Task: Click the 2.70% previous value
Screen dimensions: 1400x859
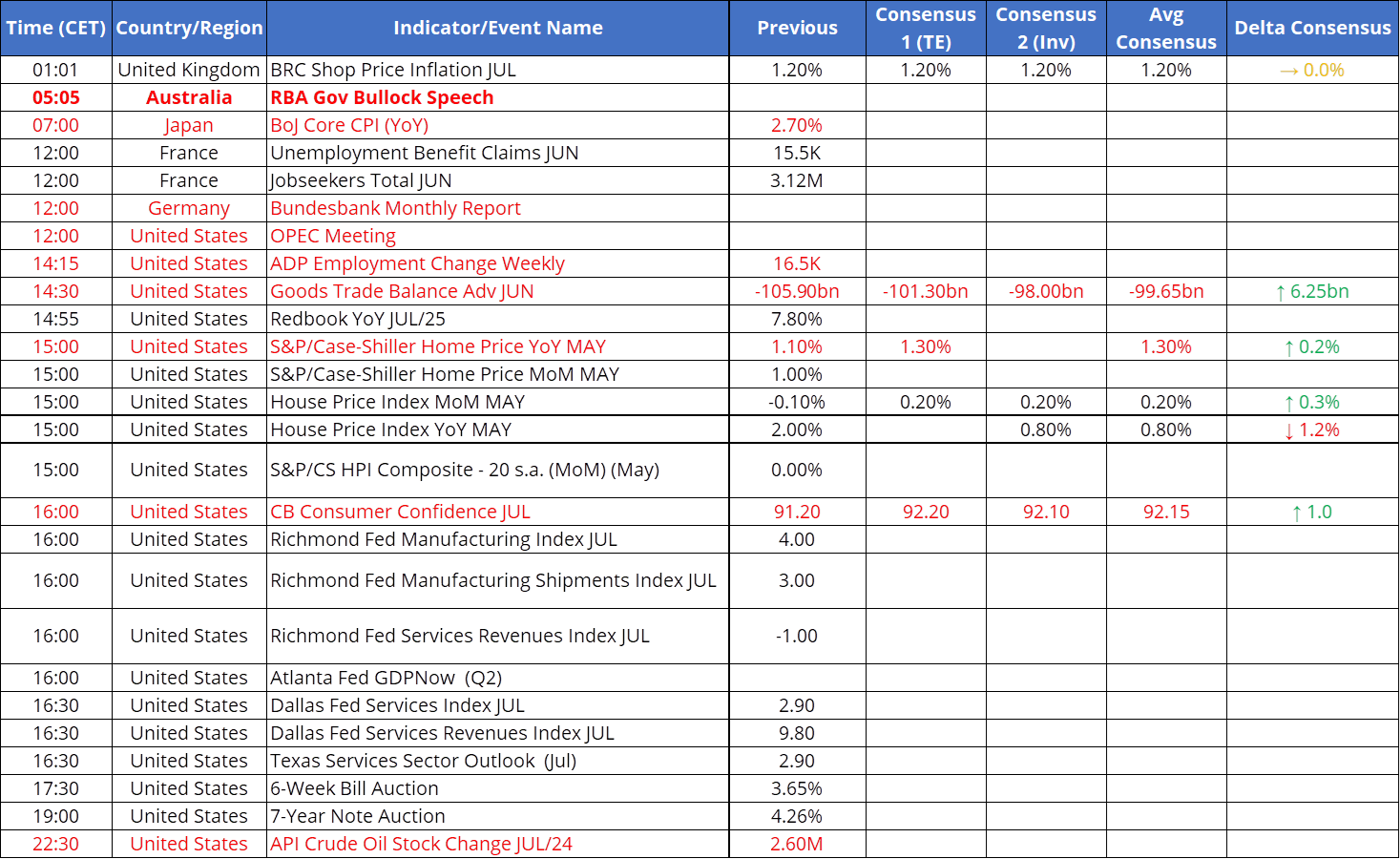Action: coord(798,125)
